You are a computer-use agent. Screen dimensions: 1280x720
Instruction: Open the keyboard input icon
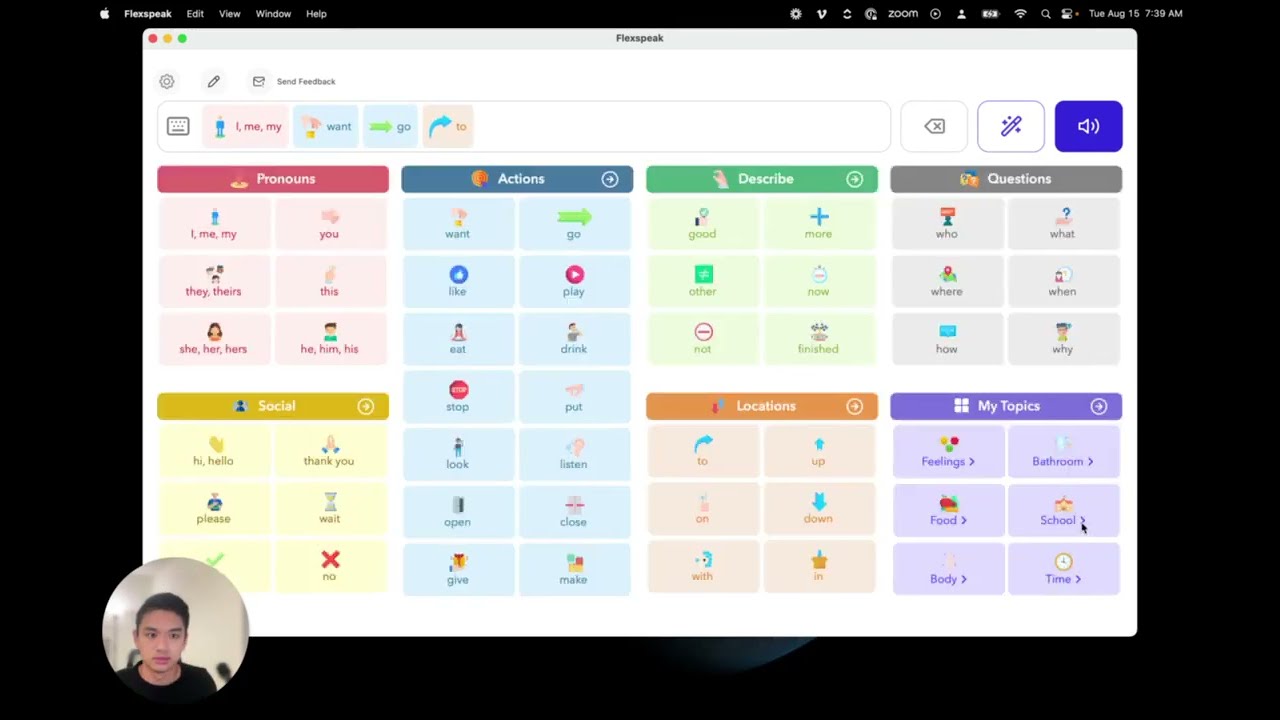pyautogui.click(x=178, y=126)
